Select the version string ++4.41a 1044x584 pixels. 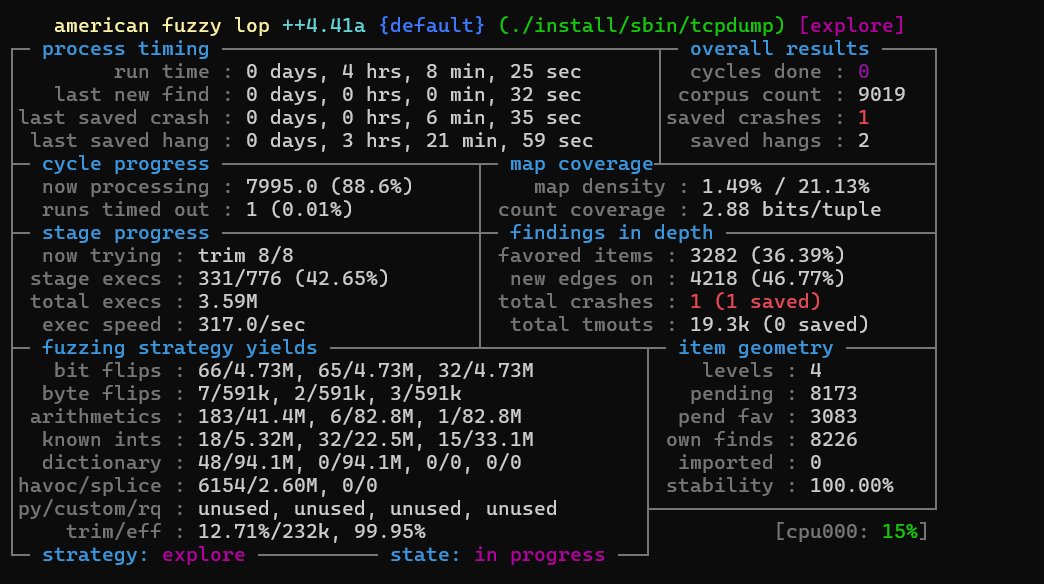[324, 26]
